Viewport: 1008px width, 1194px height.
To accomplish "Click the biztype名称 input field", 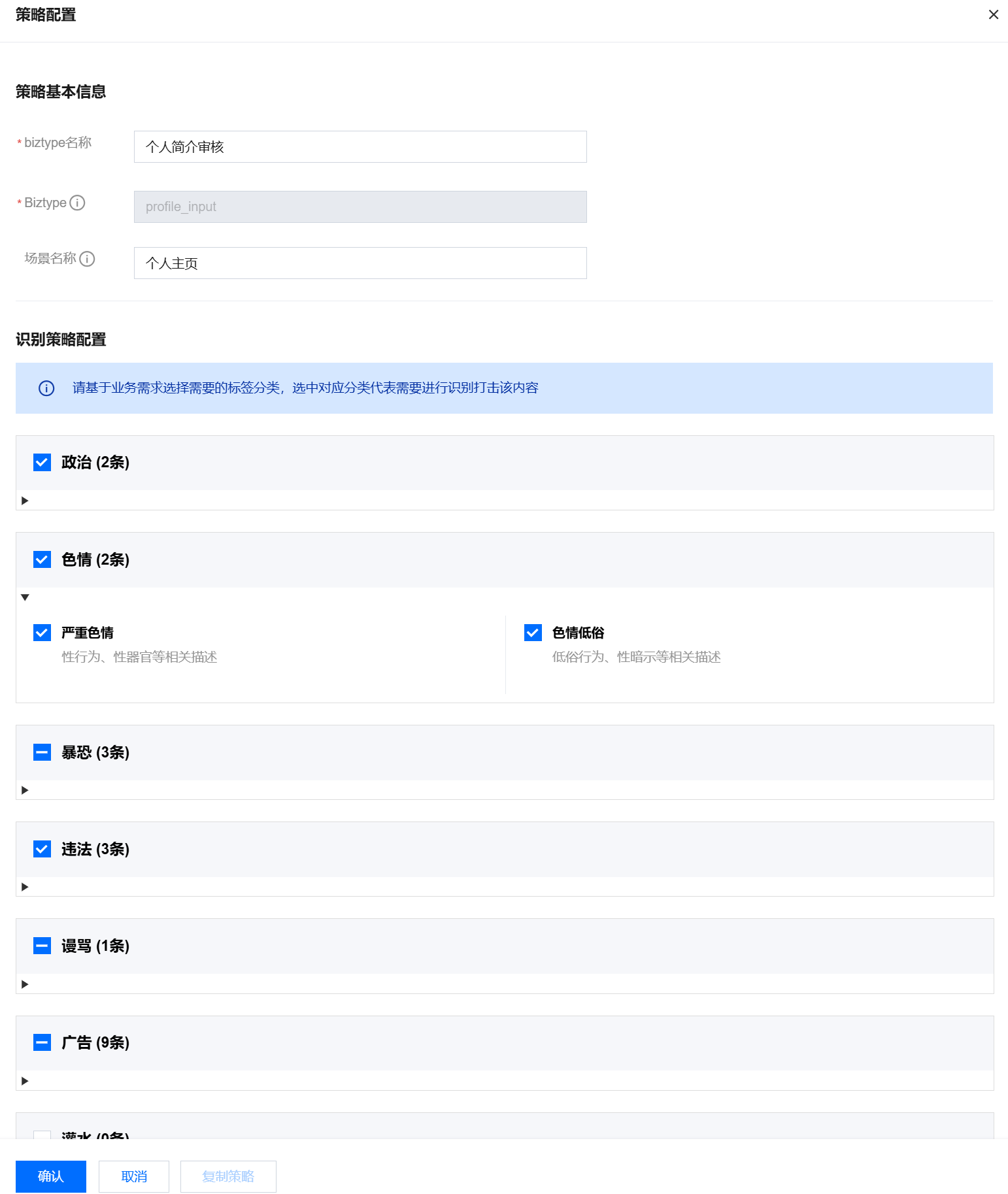I will click(360, 147).
